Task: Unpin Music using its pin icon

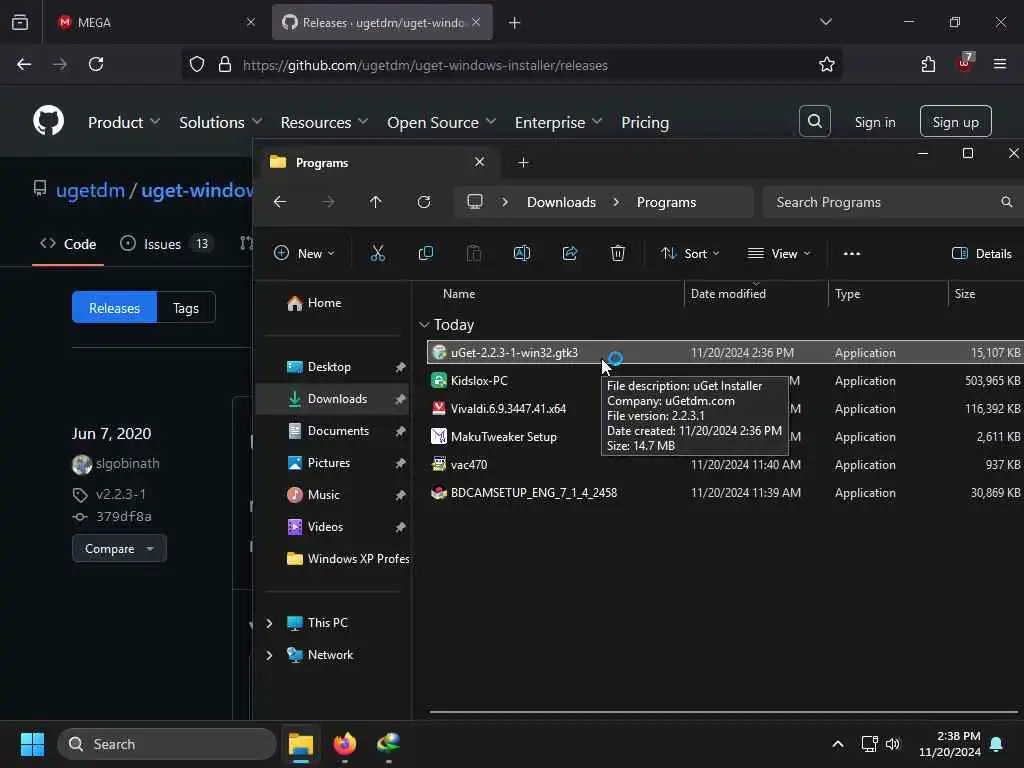Action: click(400, 495)
